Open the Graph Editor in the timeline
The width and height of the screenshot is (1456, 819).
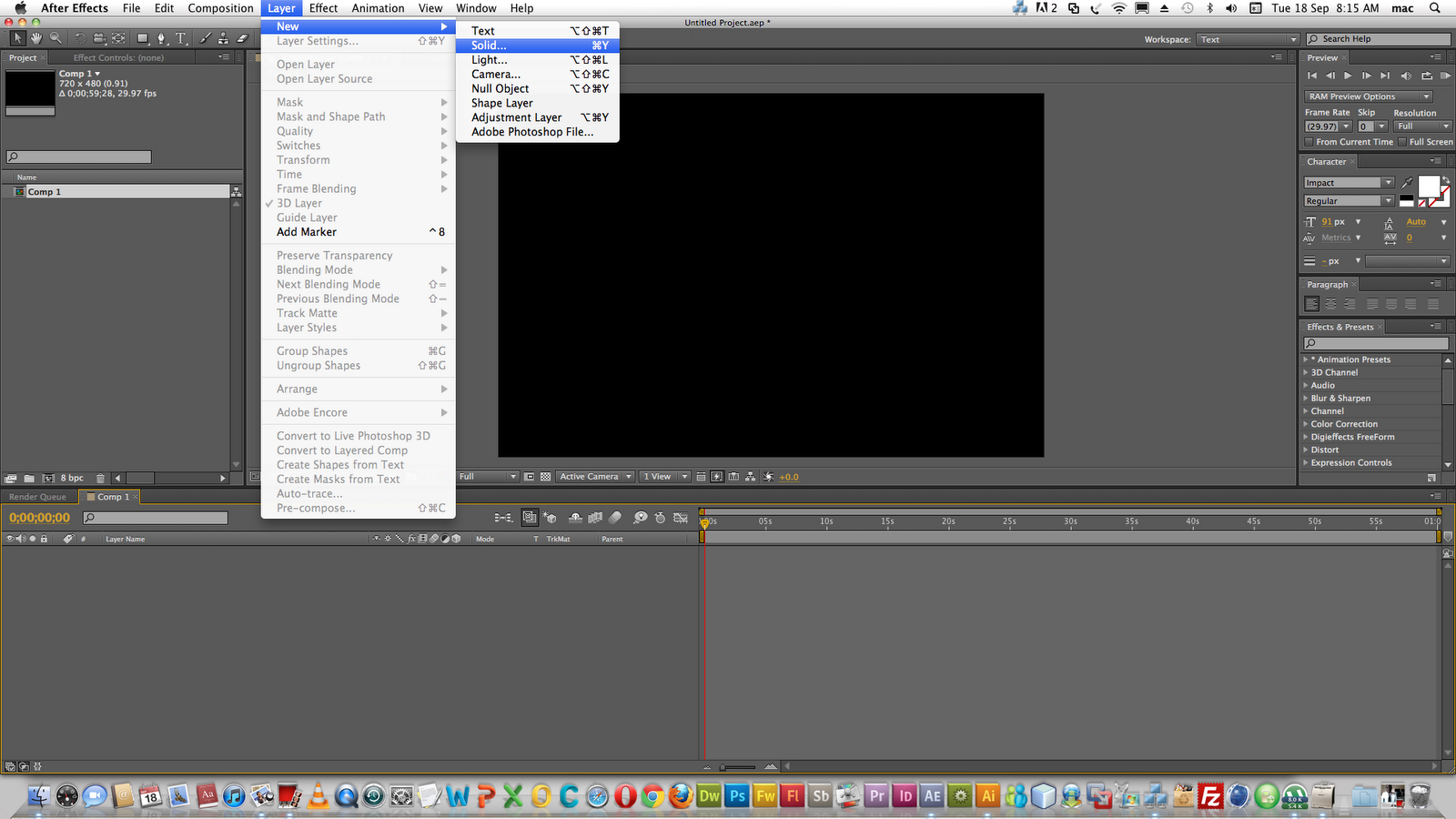[x=681, y=517]
